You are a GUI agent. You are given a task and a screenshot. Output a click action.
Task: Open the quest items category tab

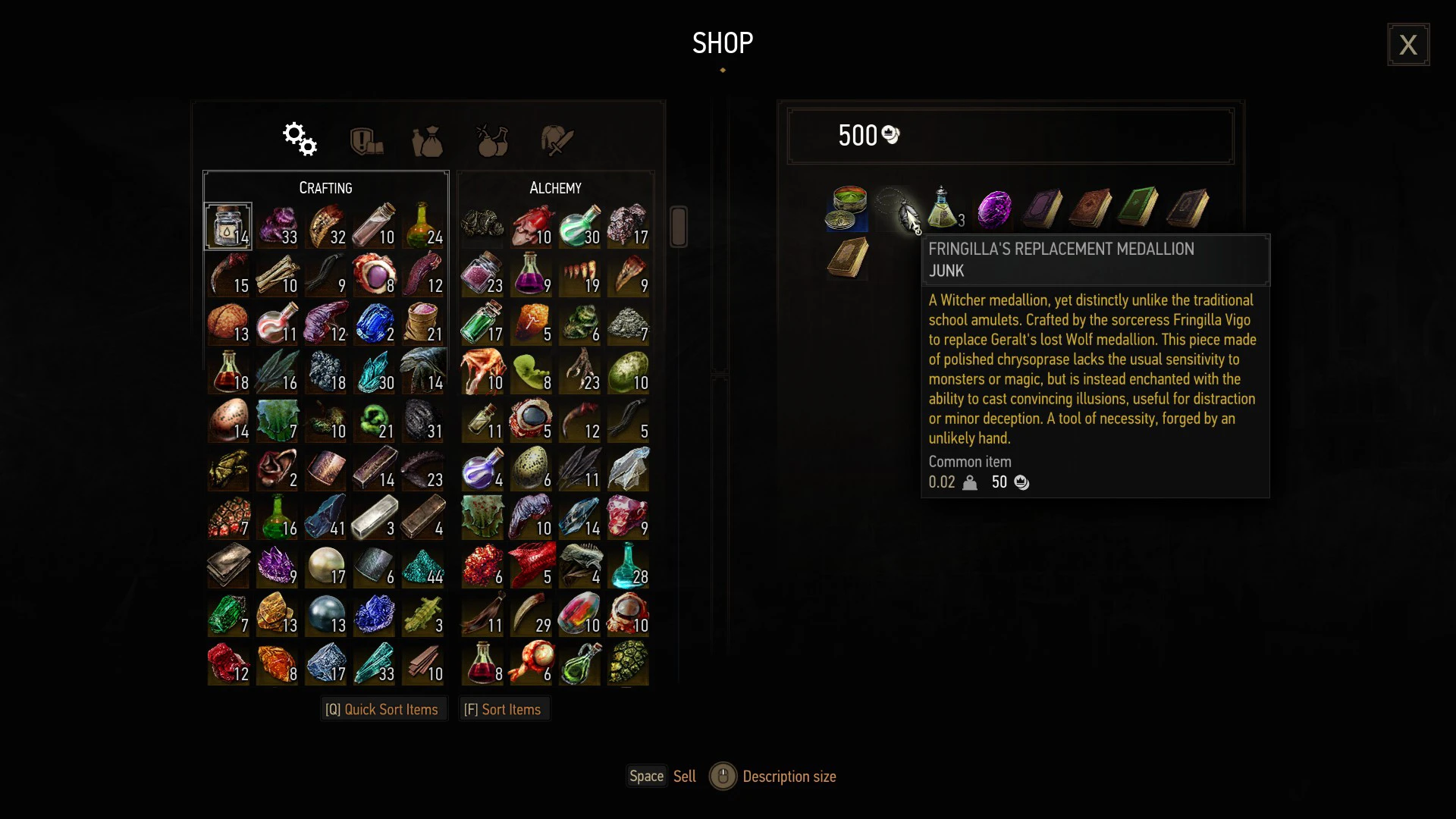(366, 141)
